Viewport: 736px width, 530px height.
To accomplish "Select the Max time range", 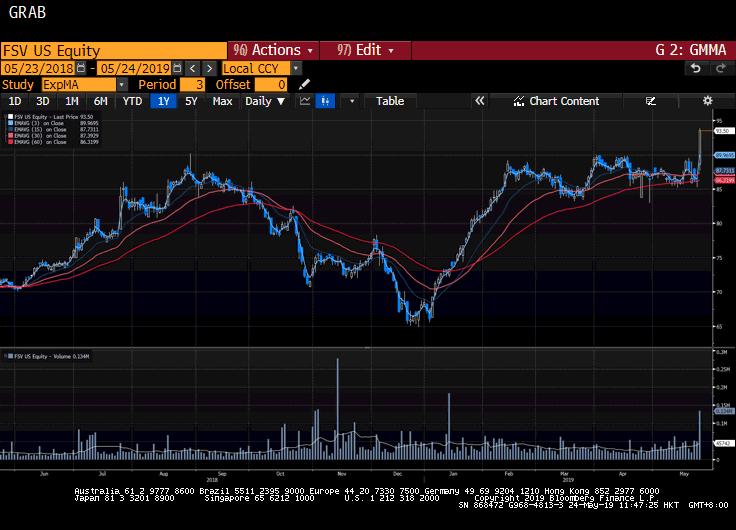I will [x=222, y=101].
